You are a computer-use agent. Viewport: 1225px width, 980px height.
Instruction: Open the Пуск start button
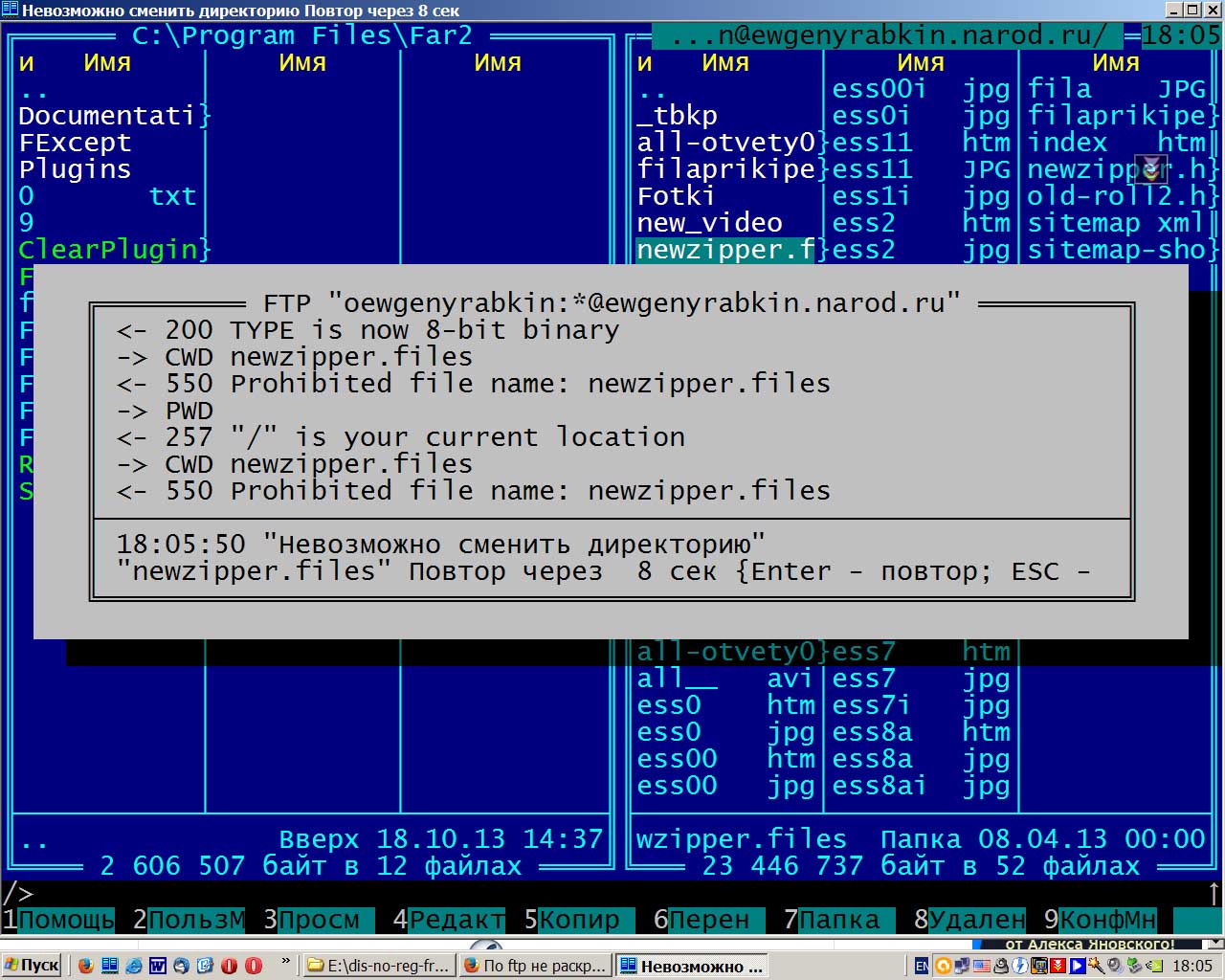click(x=32, y=966)
